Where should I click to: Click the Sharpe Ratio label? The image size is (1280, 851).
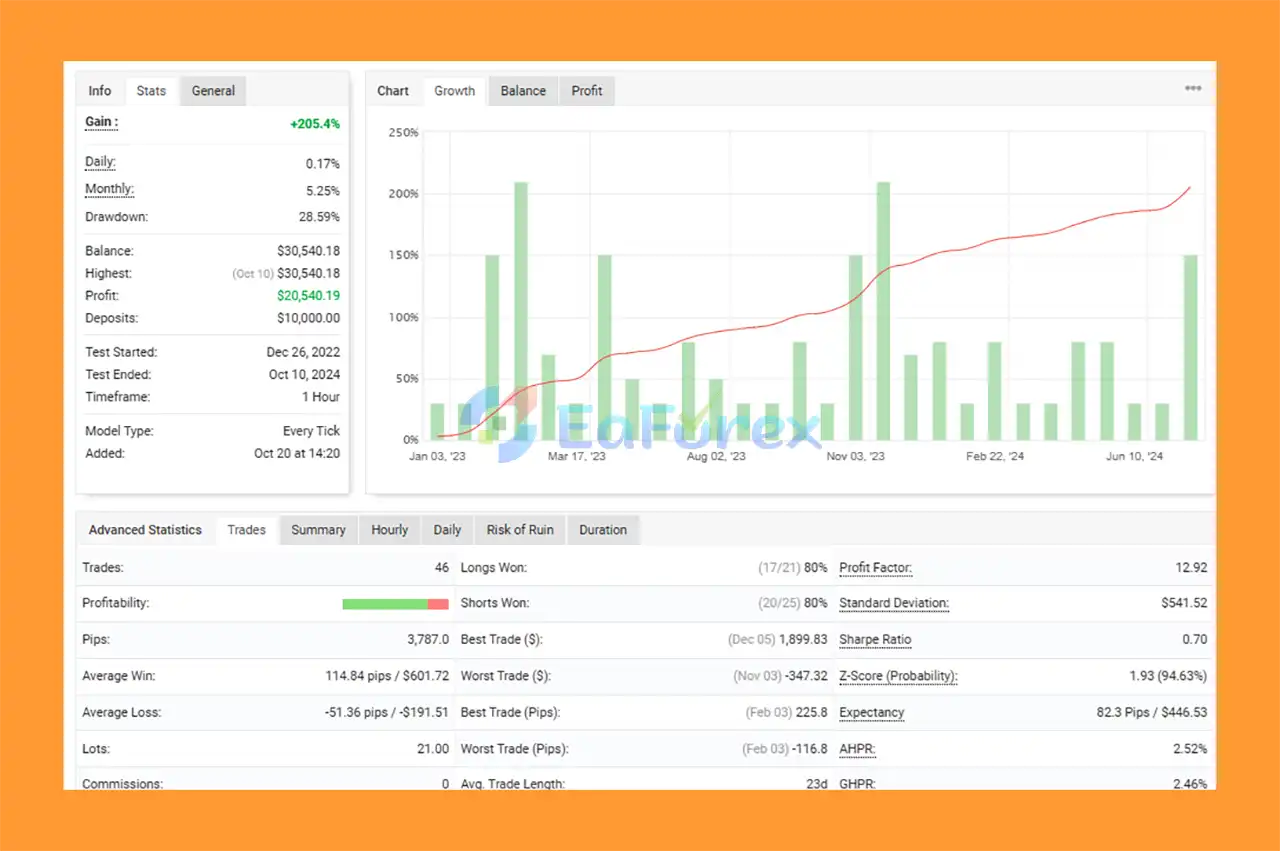(875, 640)
